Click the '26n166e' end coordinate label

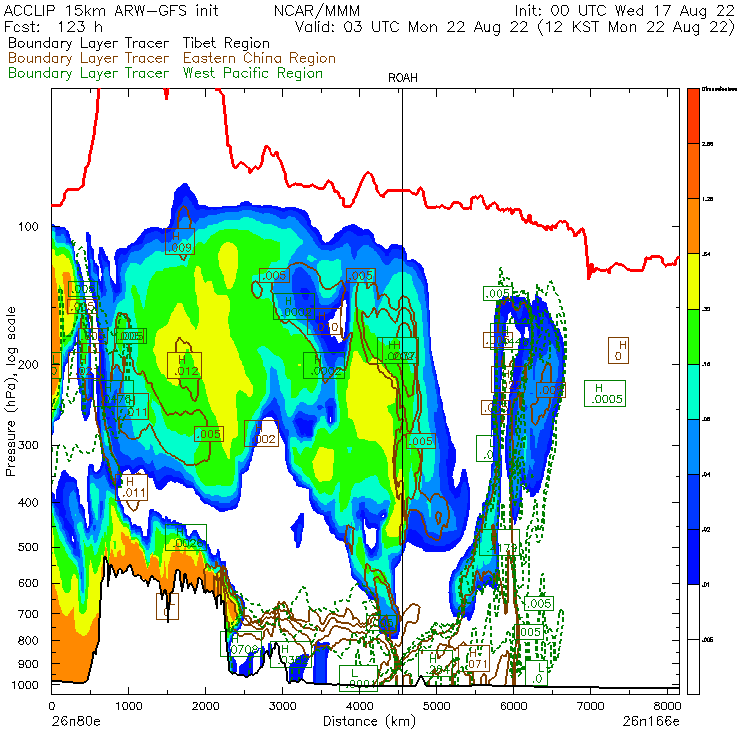coord(651,722)
